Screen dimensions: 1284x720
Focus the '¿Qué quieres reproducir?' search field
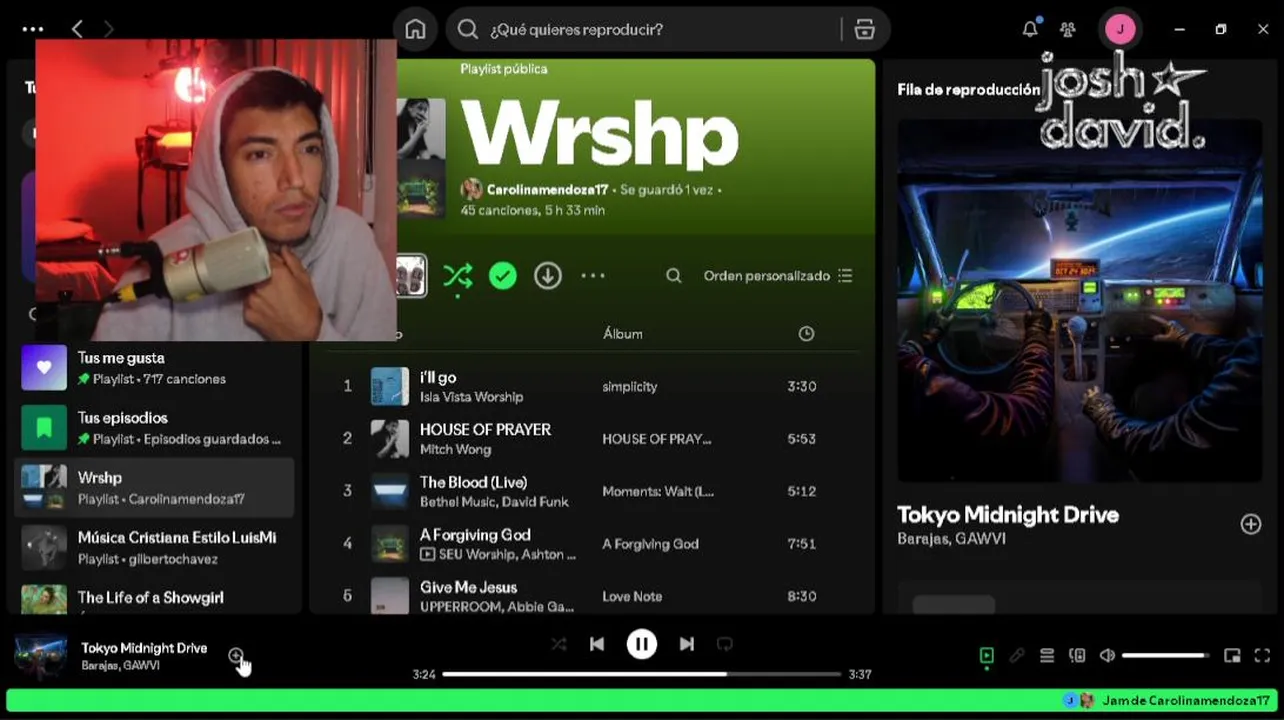click(x=665, y=30)
